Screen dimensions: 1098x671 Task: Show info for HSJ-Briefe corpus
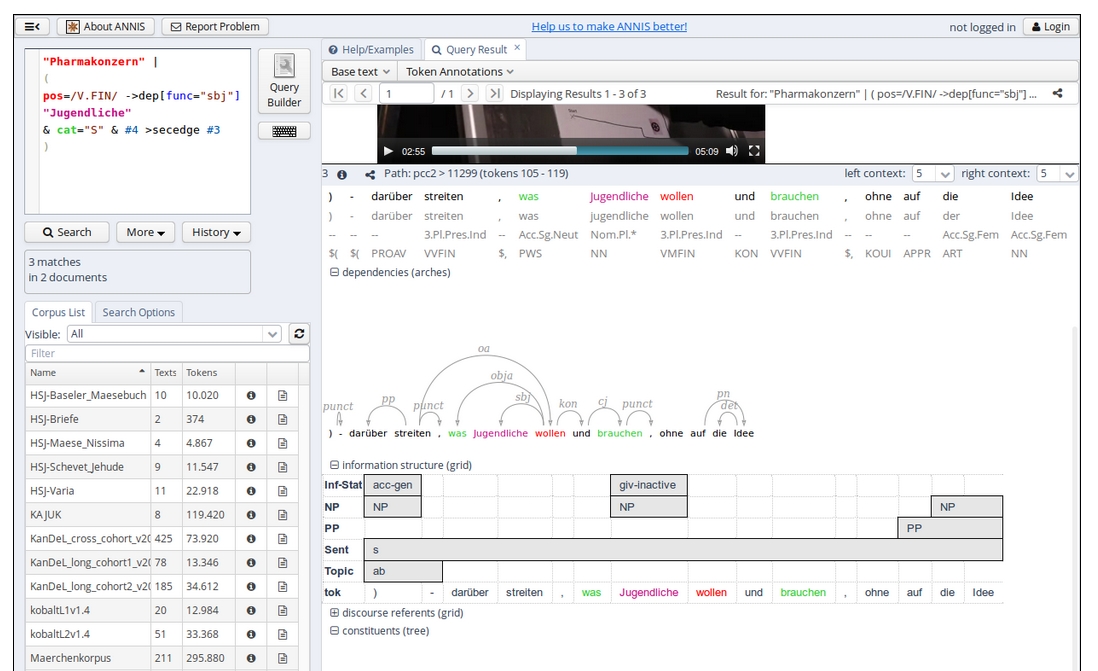[251, 419]
